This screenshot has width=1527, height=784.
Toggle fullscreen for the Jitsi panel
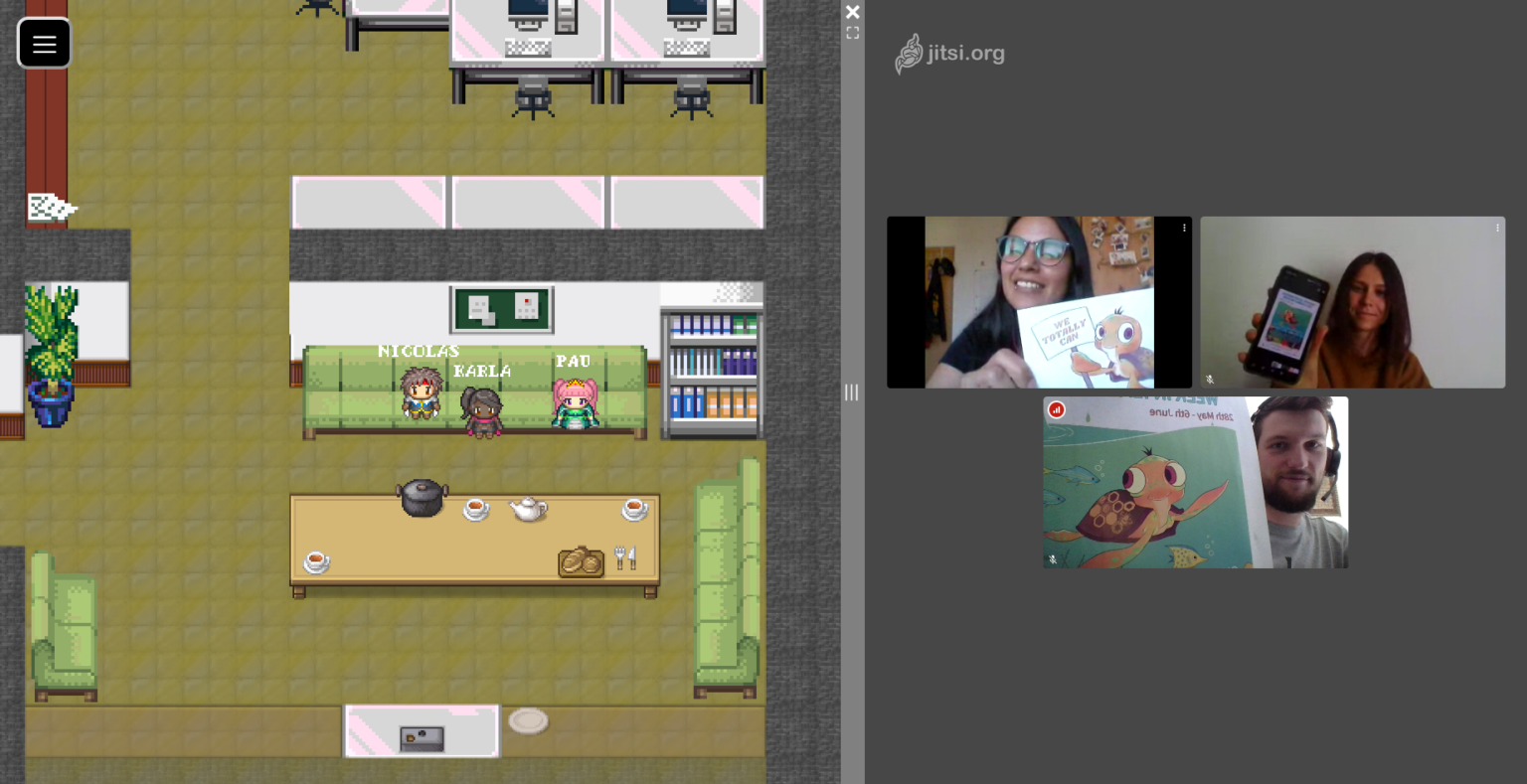pos(852,33)
